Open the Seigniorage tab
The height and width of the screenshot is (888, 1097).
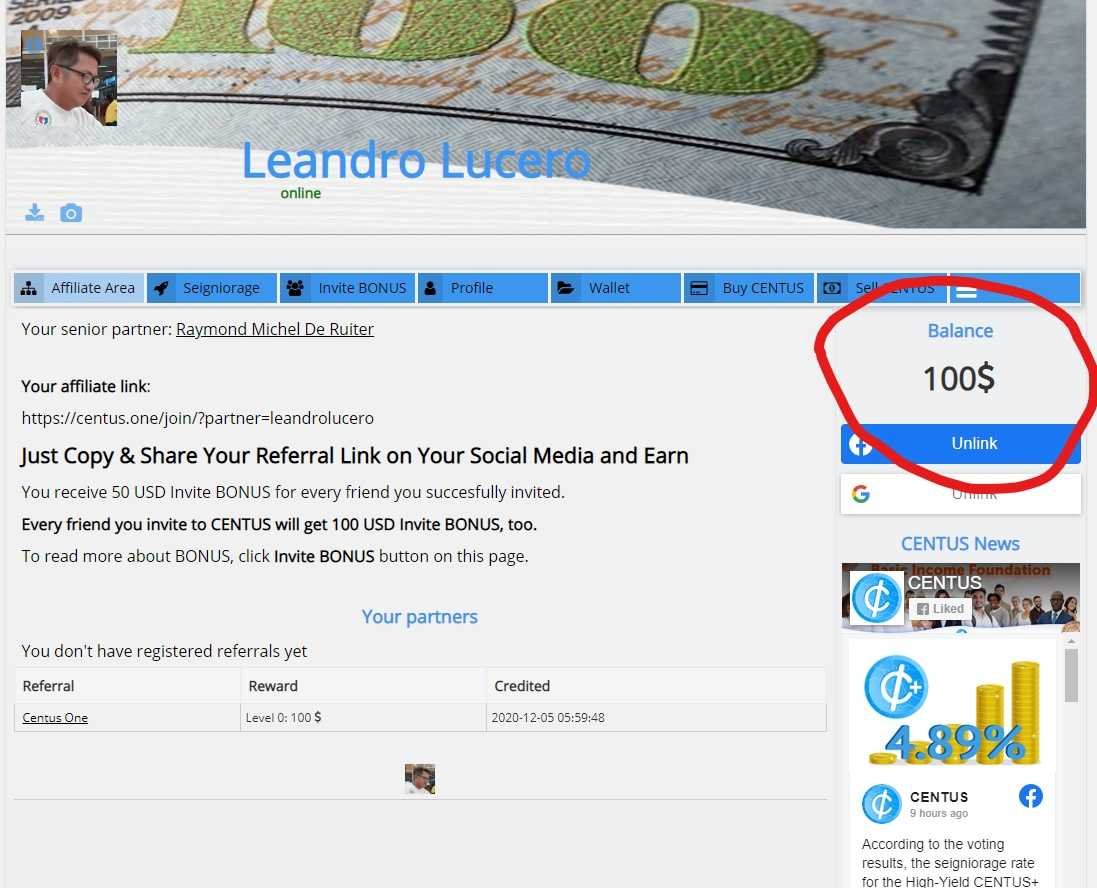(212, 288)
